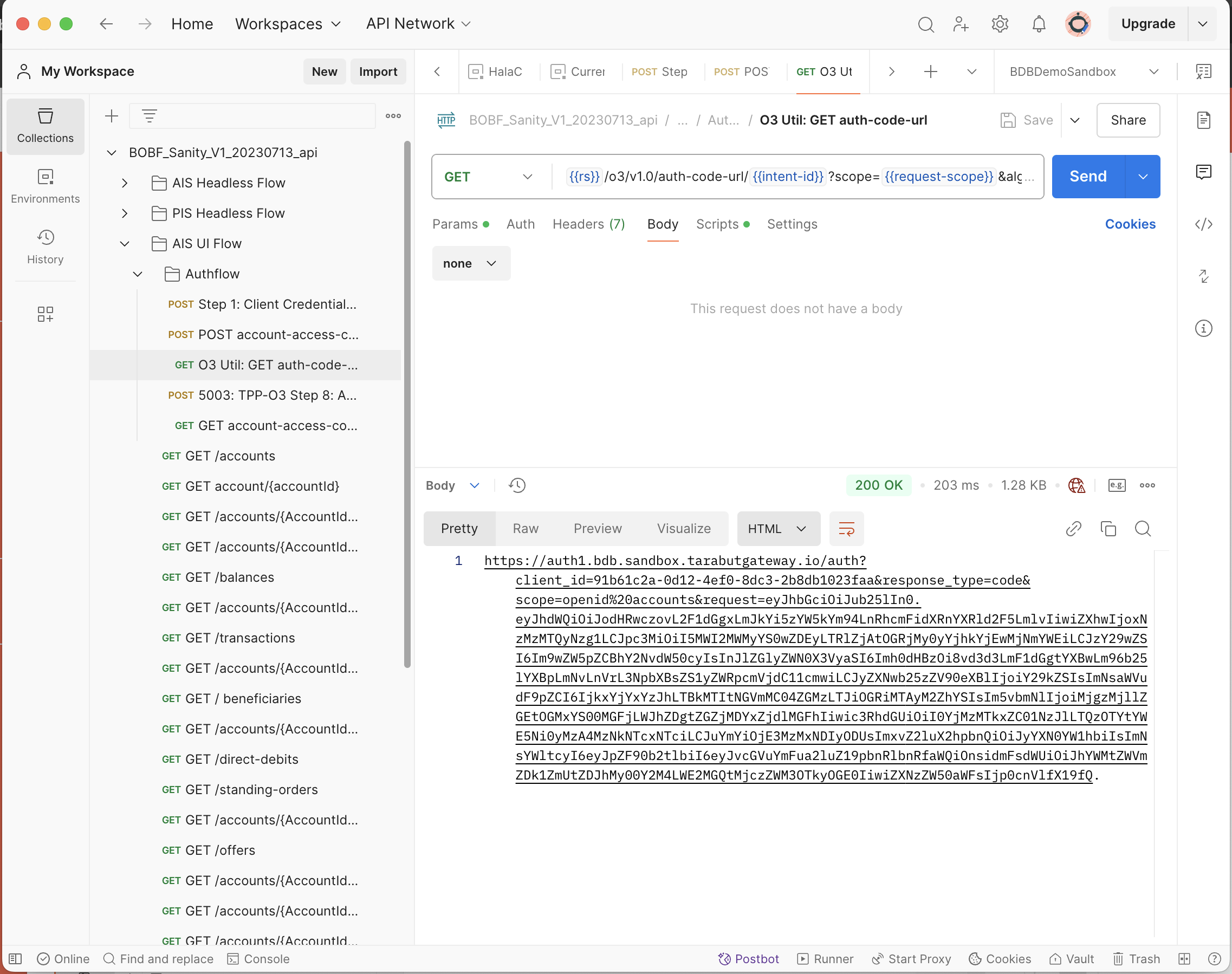1232x974 pixels.
Task: Open the code snippet panel icon
Action: [x=1203, y=224]
